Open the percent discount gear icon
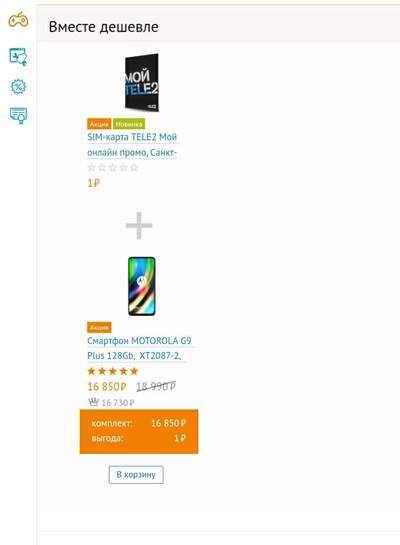 tap(18, 87)
